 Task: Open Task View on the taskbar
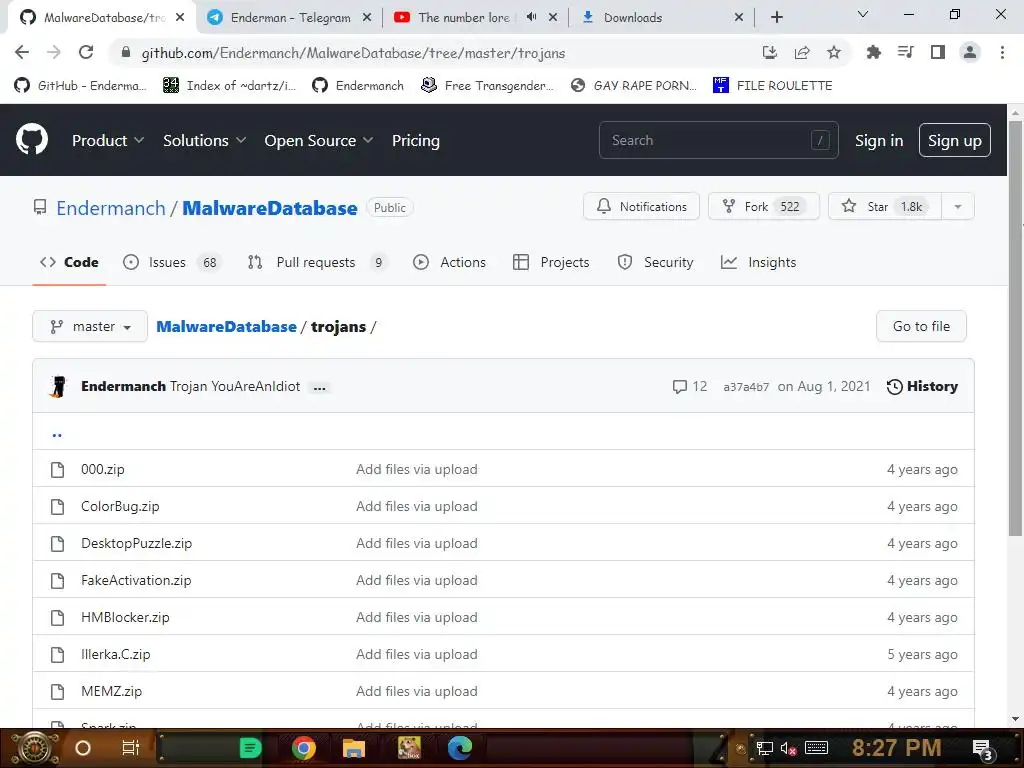coord(131,748)
